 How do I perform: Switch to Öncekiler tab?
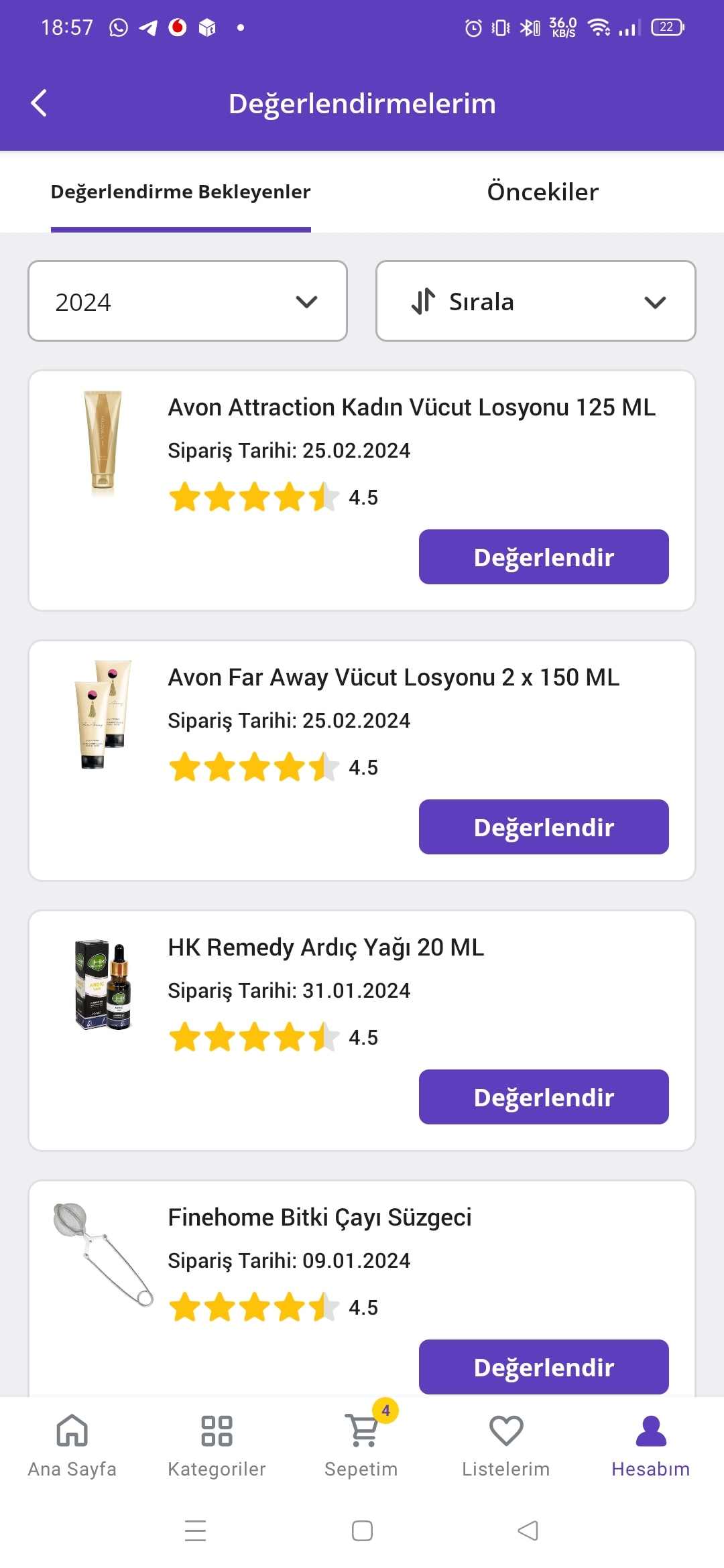pyautogui.click(x=542, y=192)
